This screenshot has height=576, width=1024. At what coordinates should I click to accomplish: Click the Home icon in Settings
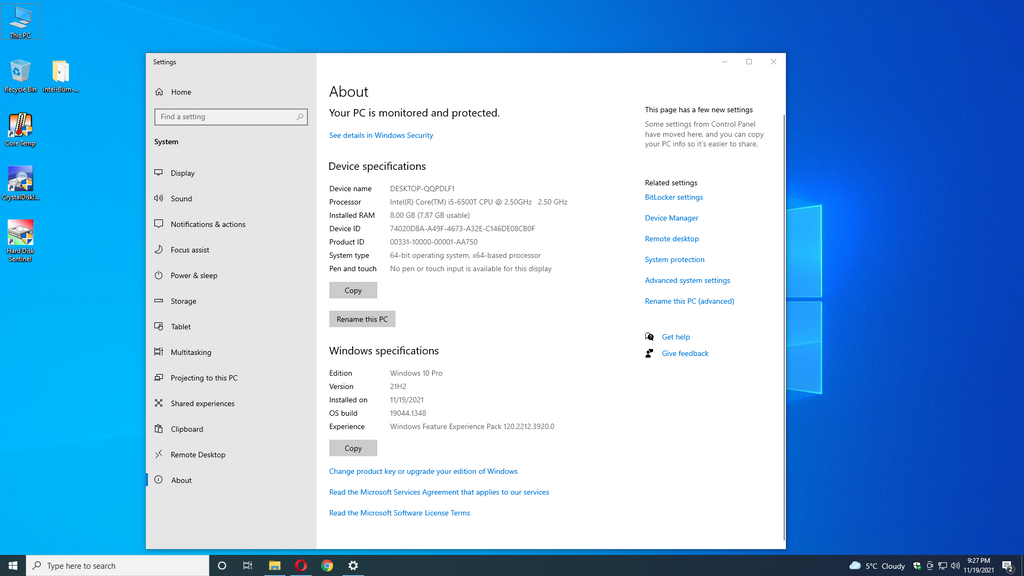point(158,92)
